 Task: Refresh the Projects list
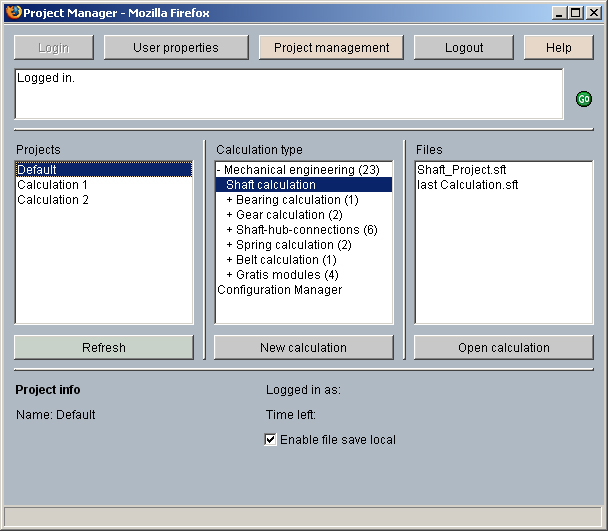pyautogui.click(x=103, y=348)
